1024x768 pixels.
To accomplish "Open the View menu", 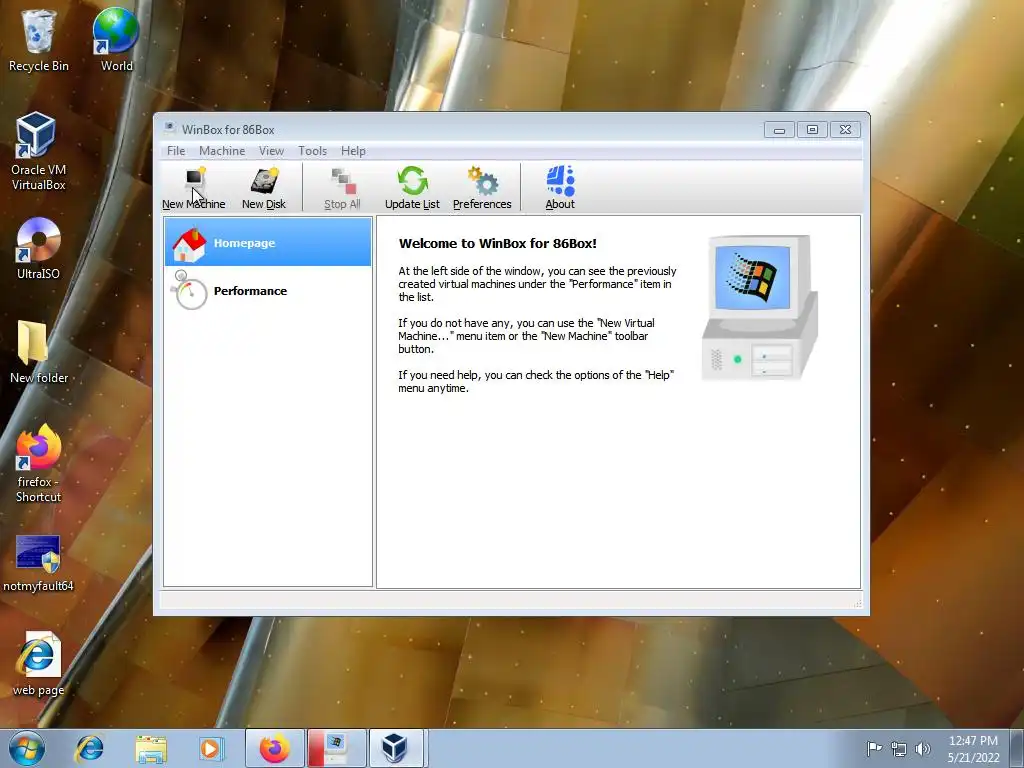I will click(271, 151).
